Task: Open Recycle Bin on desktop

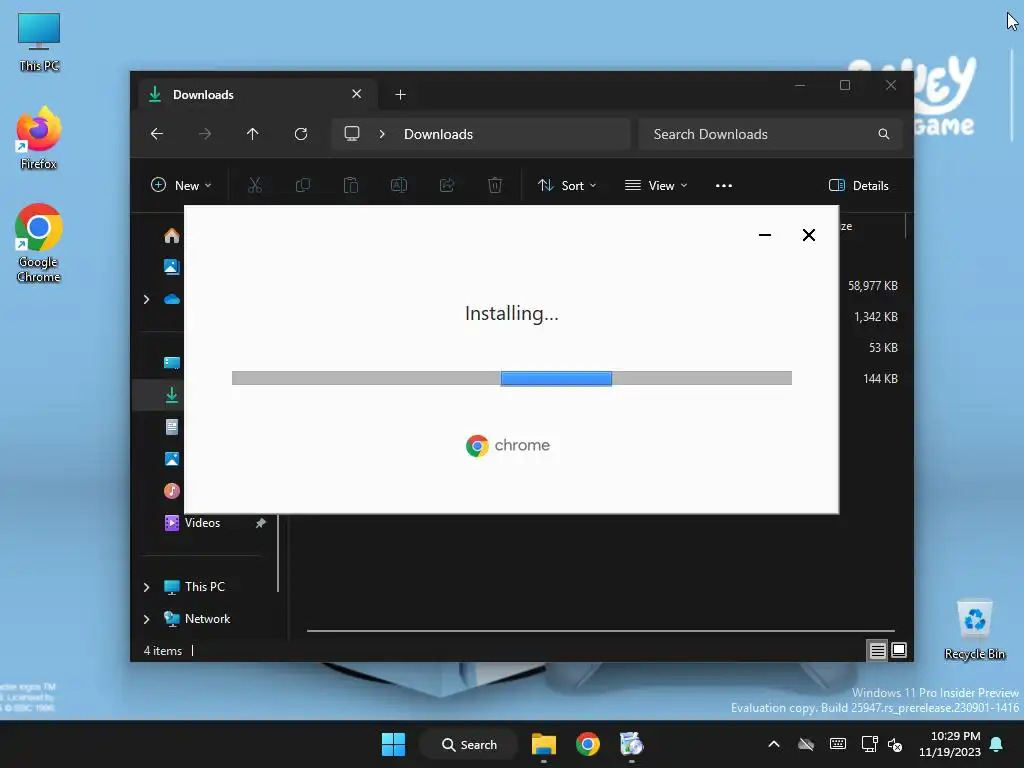Action: pos(974,630)
